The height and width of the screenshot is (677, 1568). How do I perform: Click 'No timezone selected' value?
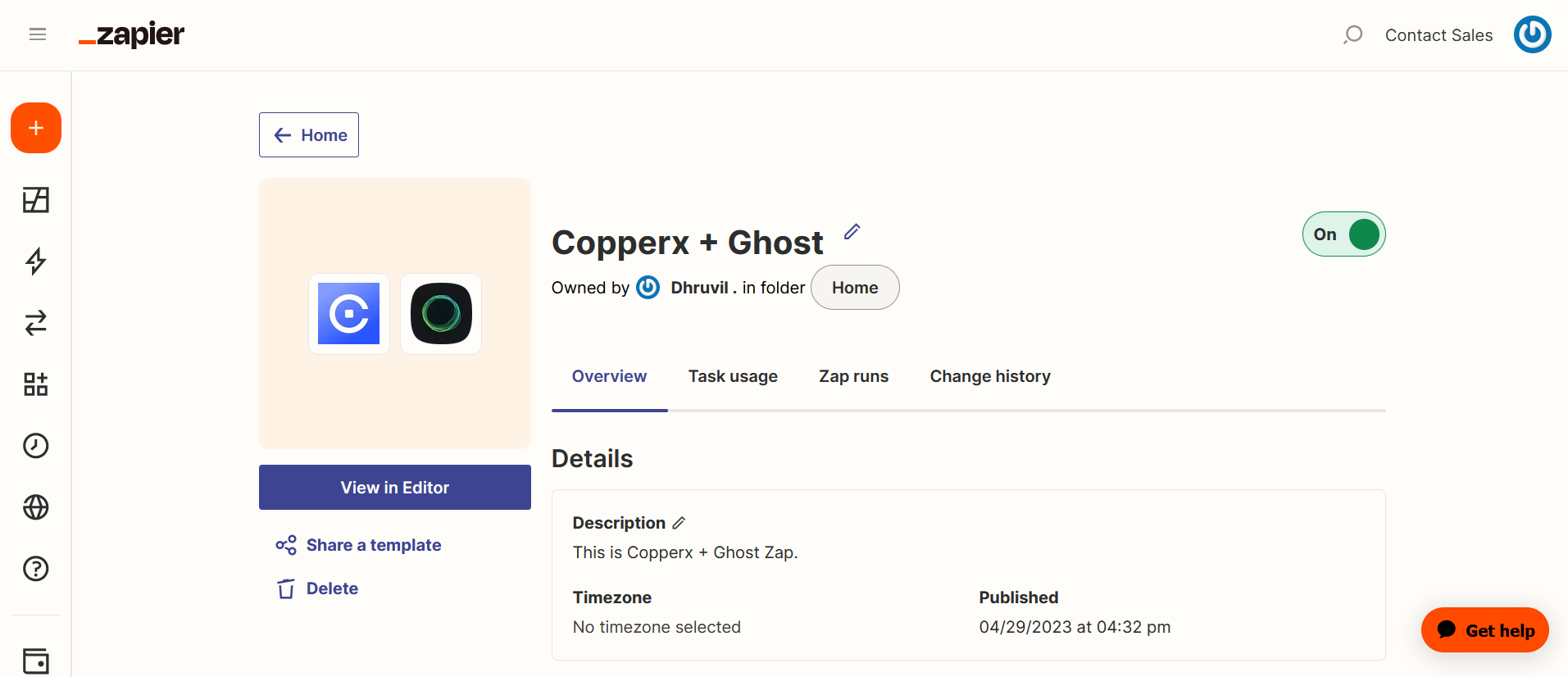[x=657, y=627]
